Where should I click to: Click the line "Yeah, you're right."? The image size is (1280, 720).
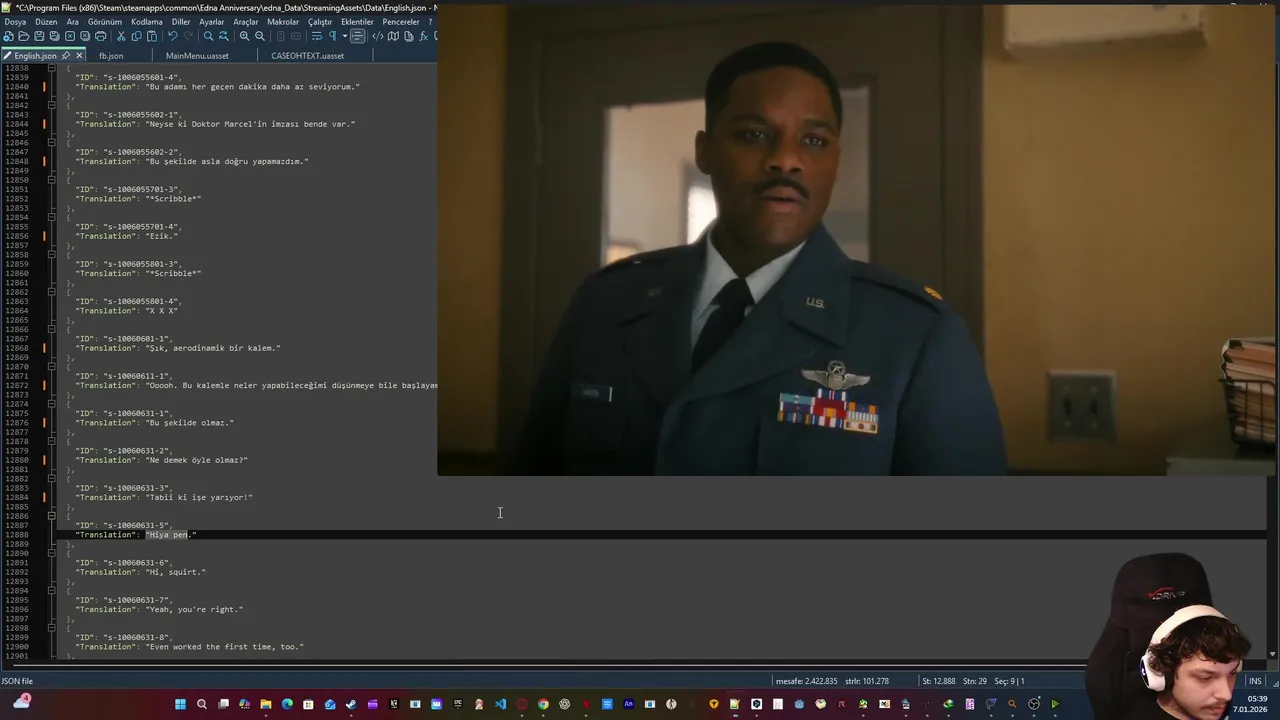tap(159, 609)
